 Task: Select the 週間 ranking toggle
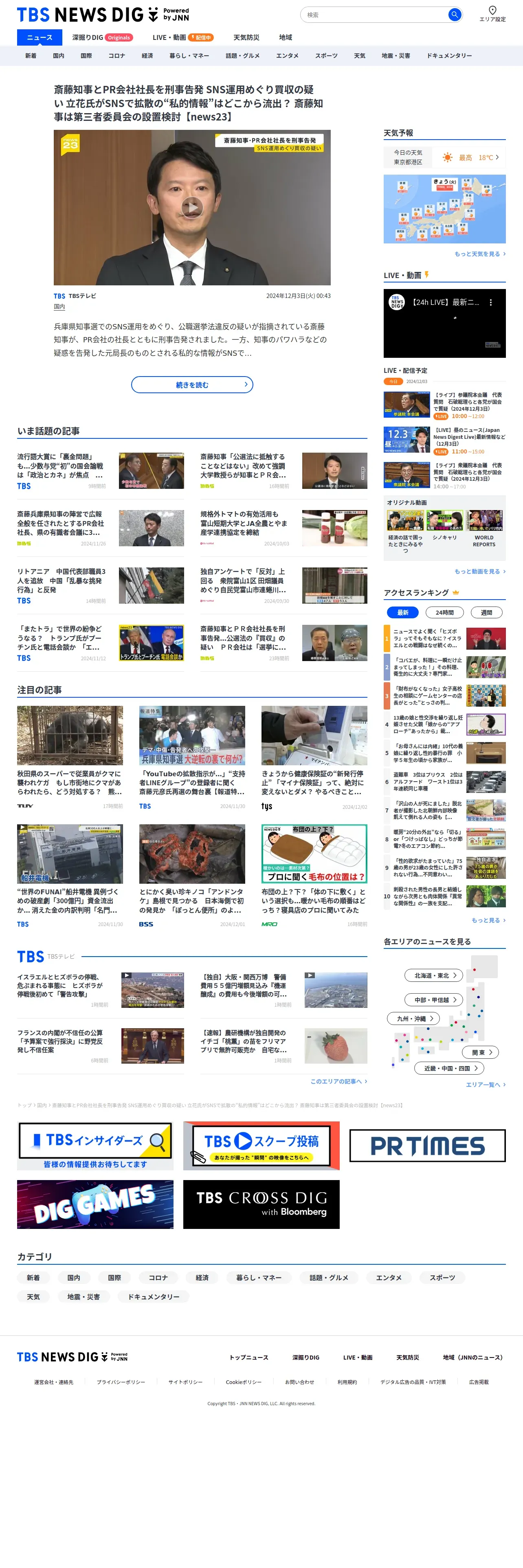[486, 612]
